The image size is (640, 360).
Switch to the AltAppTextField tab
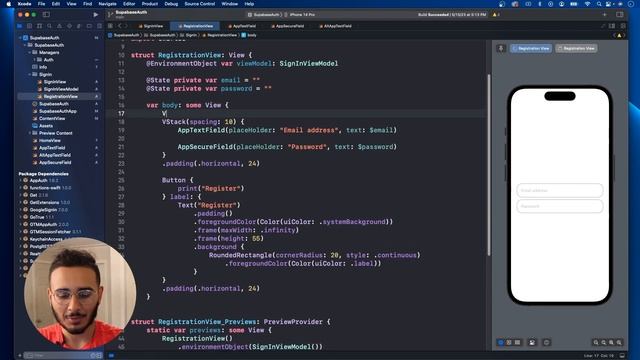(335, 26)
